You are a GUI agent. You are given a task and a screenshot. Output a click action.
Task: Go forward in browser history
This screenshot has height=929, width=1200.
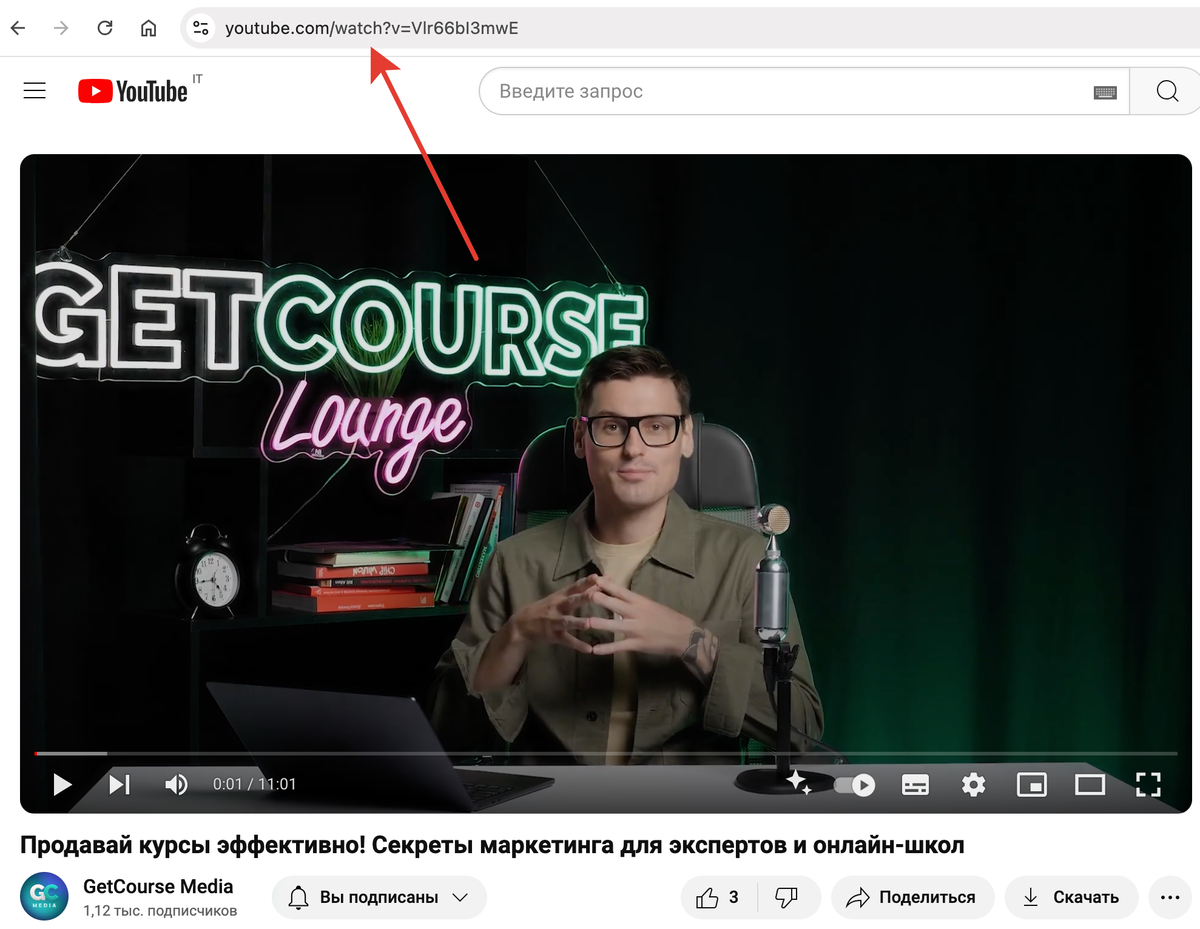coord(61,28)
